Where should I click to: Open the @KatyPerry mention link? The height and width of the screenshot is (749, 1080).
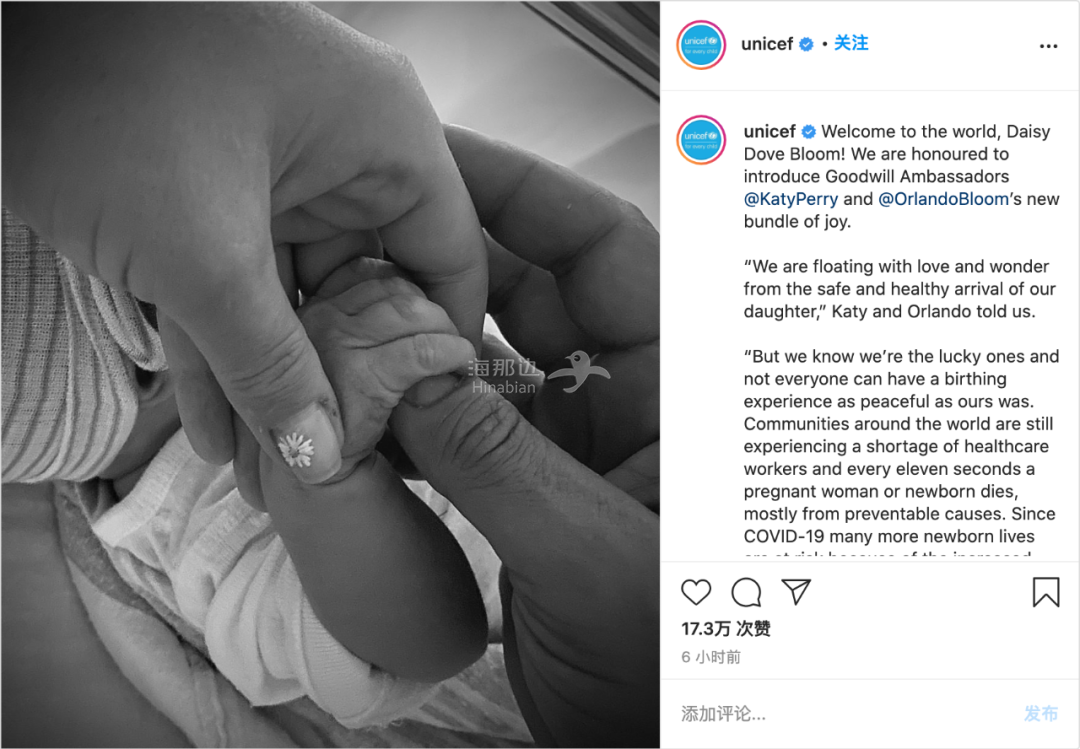pyautogui.click(x=791, y=199)
